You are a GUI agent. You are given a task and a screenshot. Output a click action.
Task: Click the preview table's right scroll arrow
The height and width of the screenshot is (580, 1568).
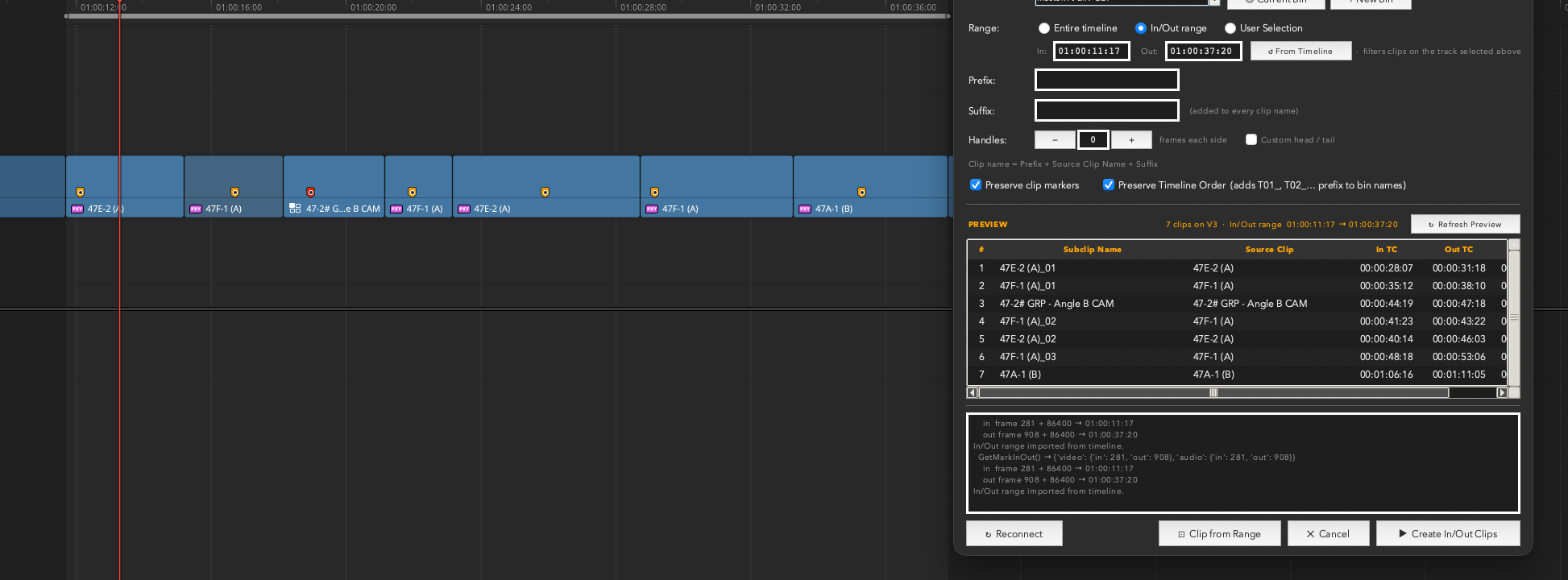(x=1502, y=393)
